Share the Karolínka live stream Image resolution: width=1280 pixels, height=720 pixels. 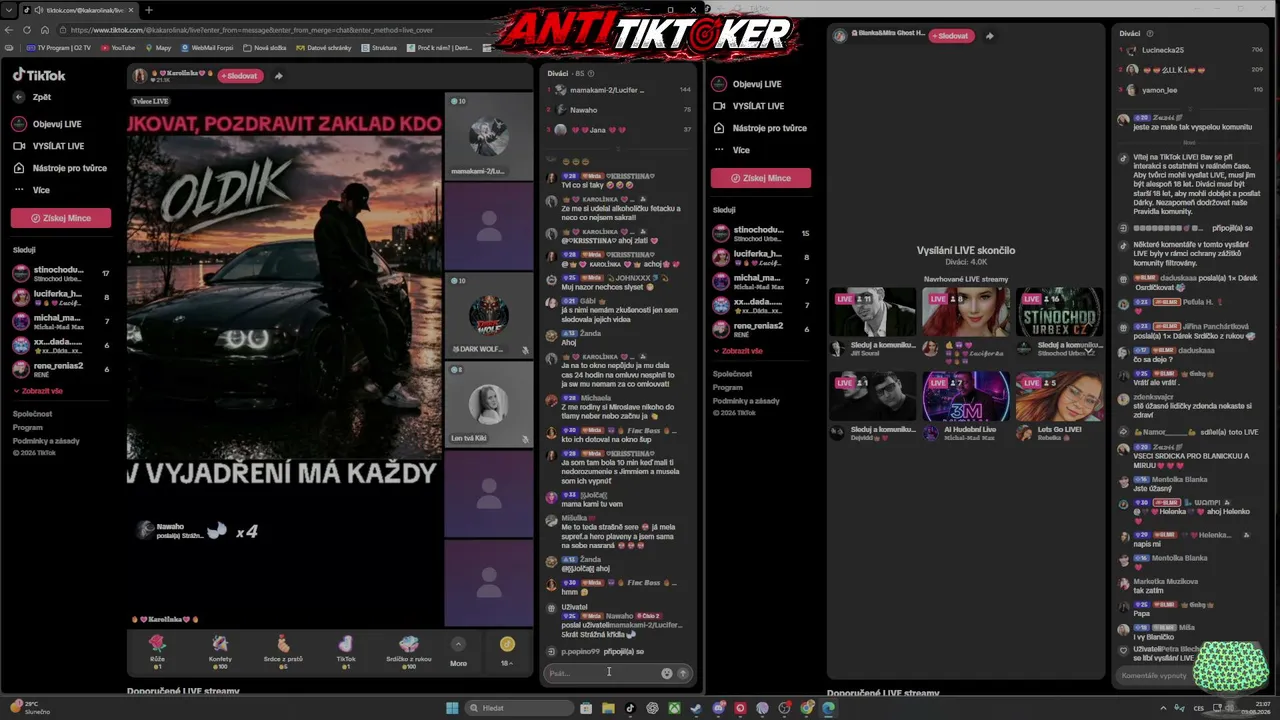click(278, 76)
